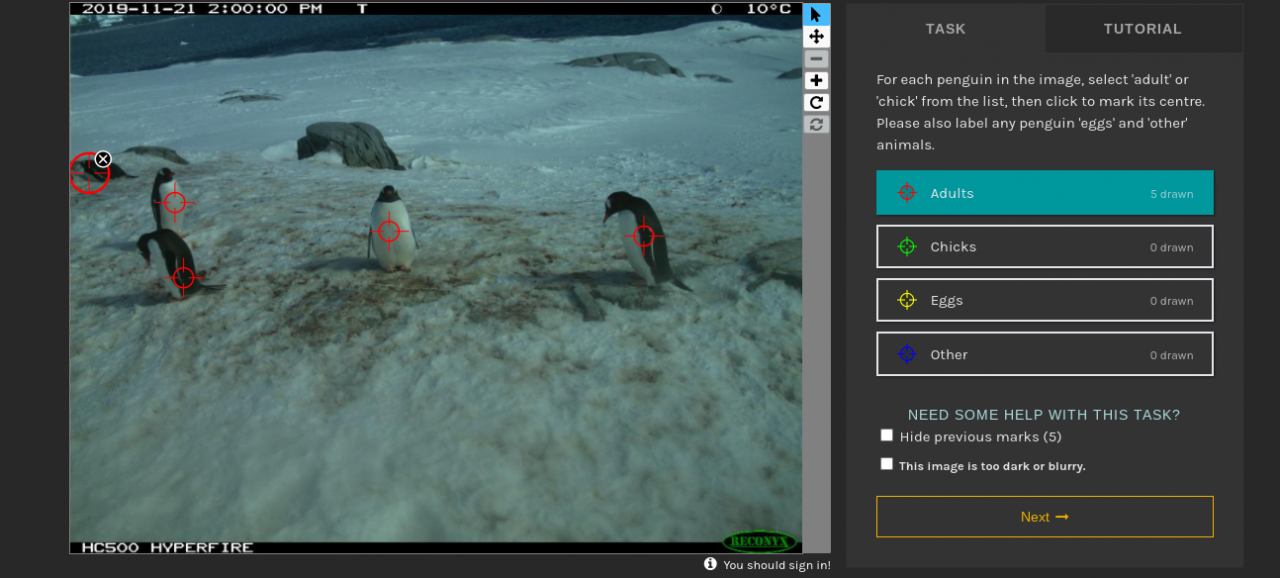Screen dimensions: 1280x578
Task: Click the green Chicks crosshair icon
Action: (x=907, y=246)
